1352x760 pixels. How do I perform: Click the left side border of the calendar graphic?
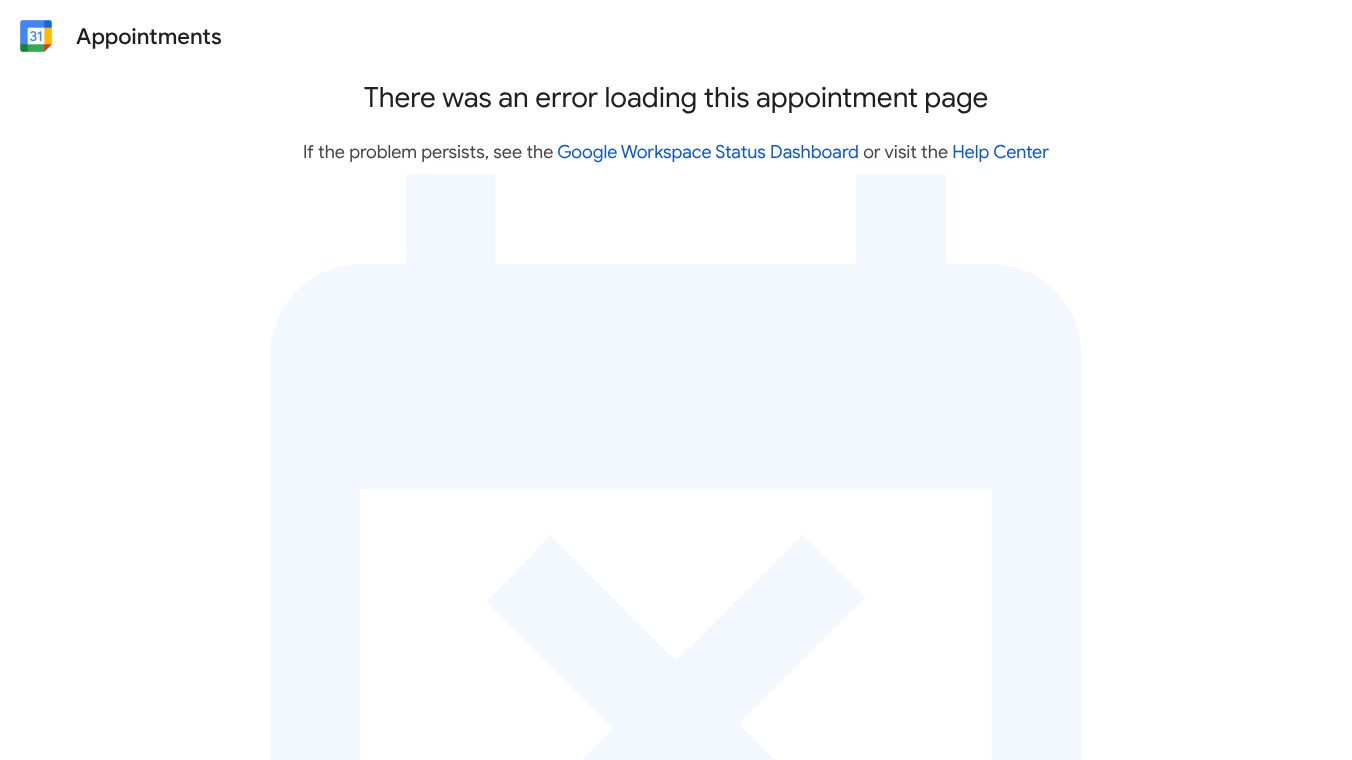point(315,624)
